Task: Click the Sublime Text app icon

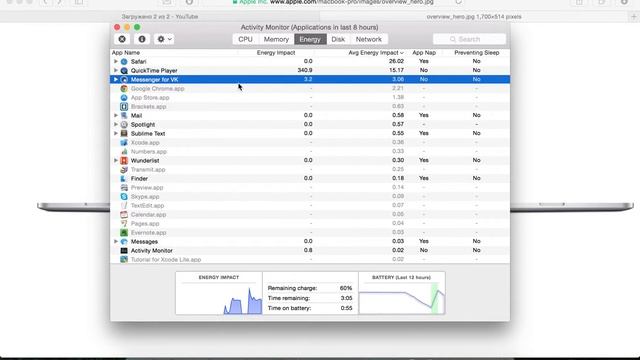Action: [124, 133]
